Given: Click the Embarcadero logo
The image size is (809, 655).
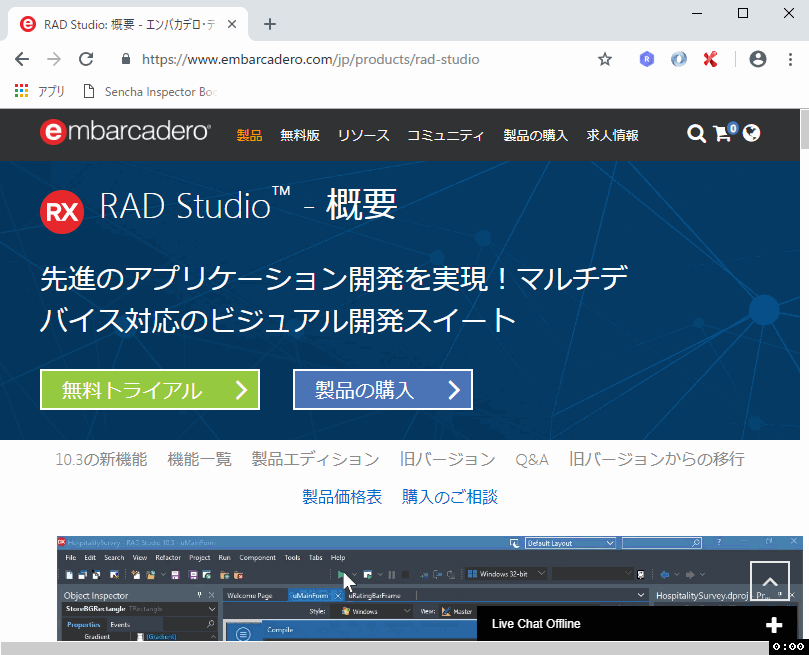Looking at the screenshot, I should 124,132.
